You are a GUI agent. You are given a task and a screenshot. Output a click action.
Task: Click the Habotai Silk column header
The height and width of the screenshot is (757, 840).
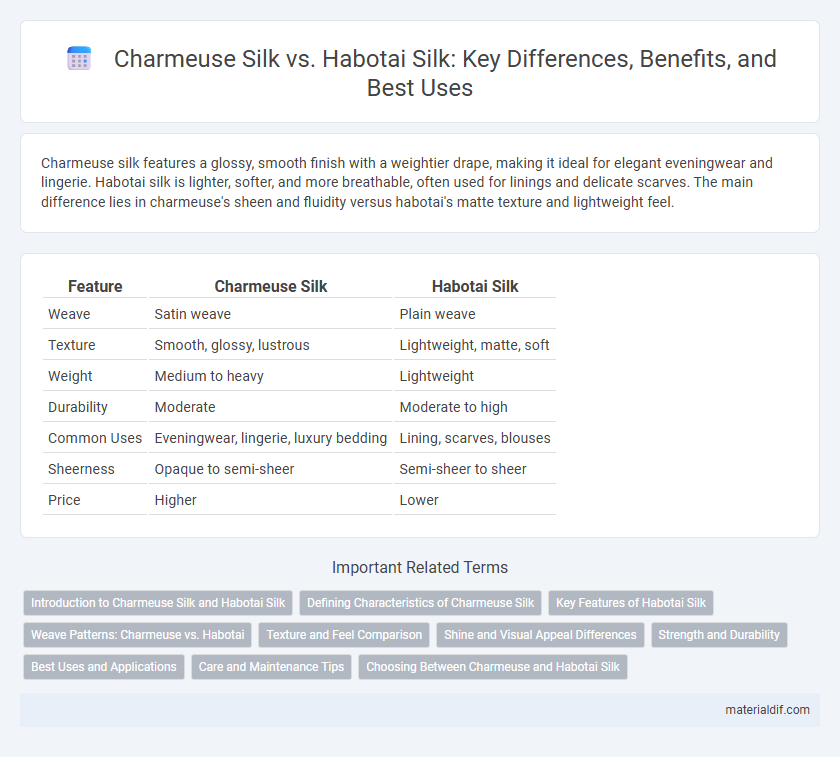click(x=475, y=287)
